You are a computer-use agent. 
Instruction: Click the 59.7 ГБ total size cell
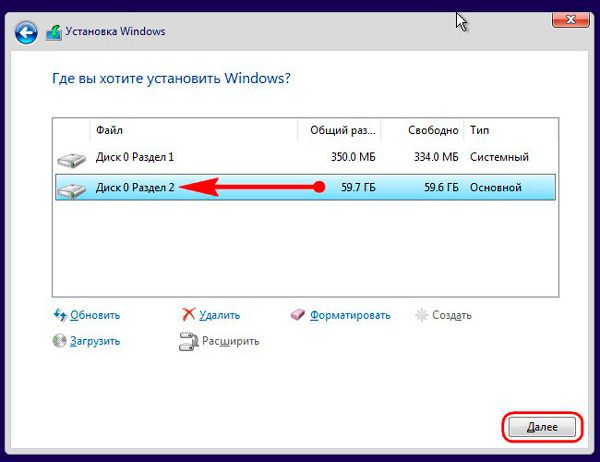(358, 188)
